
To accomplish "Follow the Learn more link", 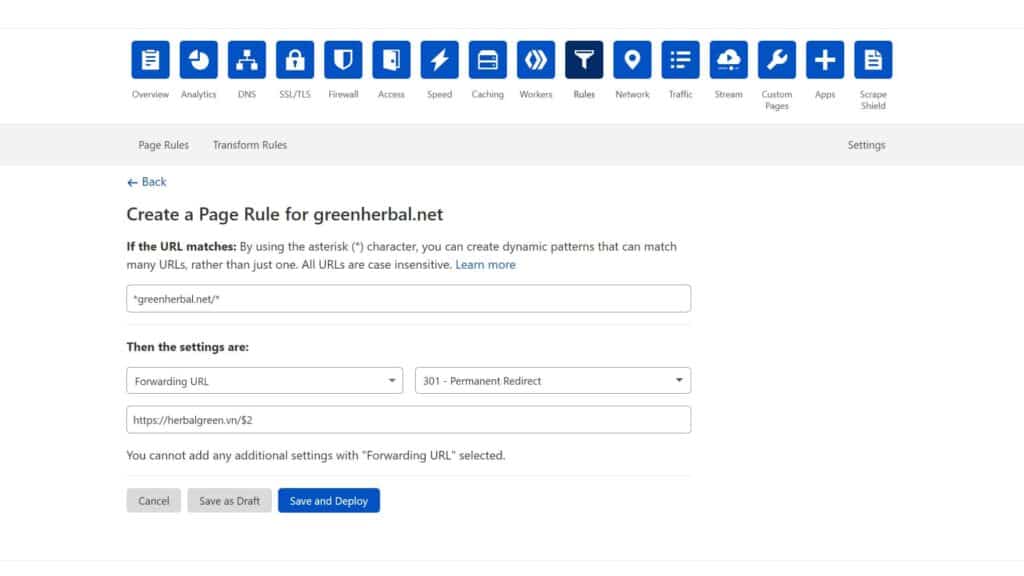I will click(x=485, y=265).
